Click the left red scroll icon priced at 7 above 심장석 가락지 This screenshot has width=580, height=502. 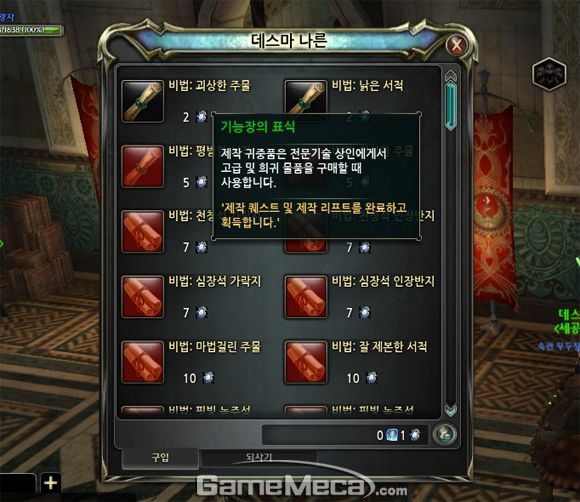[x=142, y=232]
